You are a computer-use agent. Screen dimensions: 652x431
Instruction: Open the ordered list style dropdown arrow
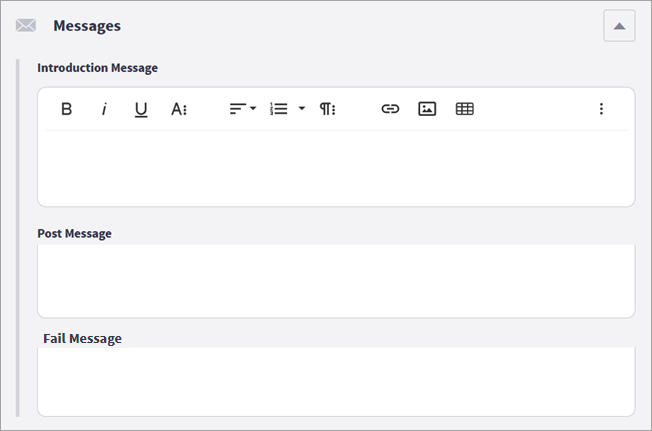302,109
